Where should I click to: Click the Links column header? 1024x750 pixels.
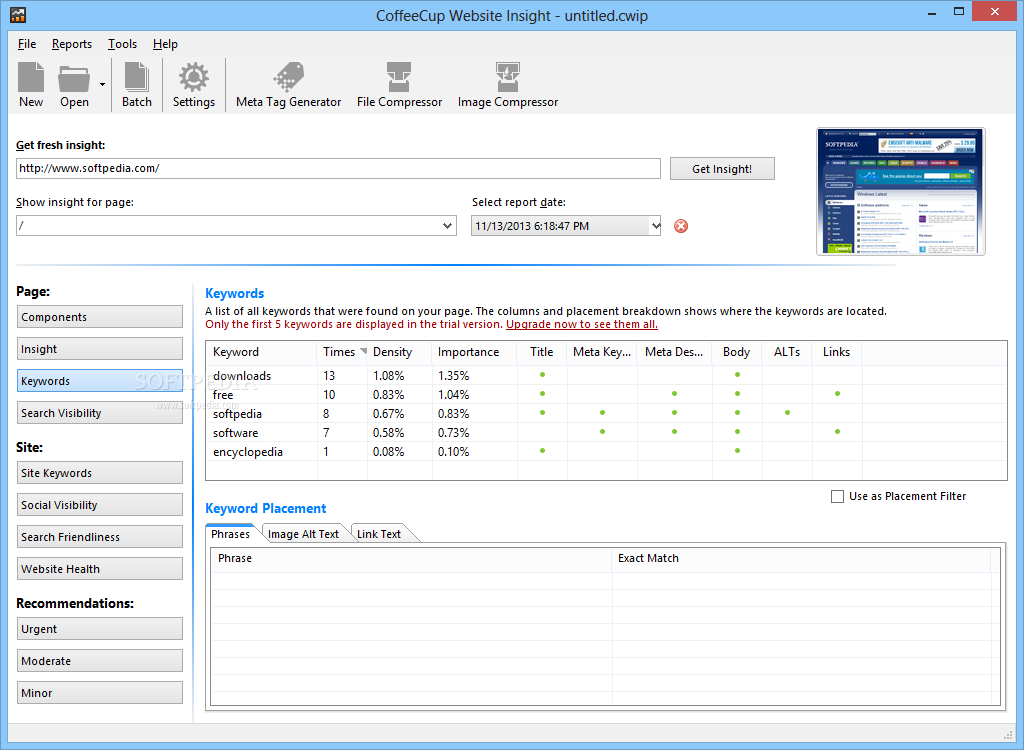pos(837,352)
